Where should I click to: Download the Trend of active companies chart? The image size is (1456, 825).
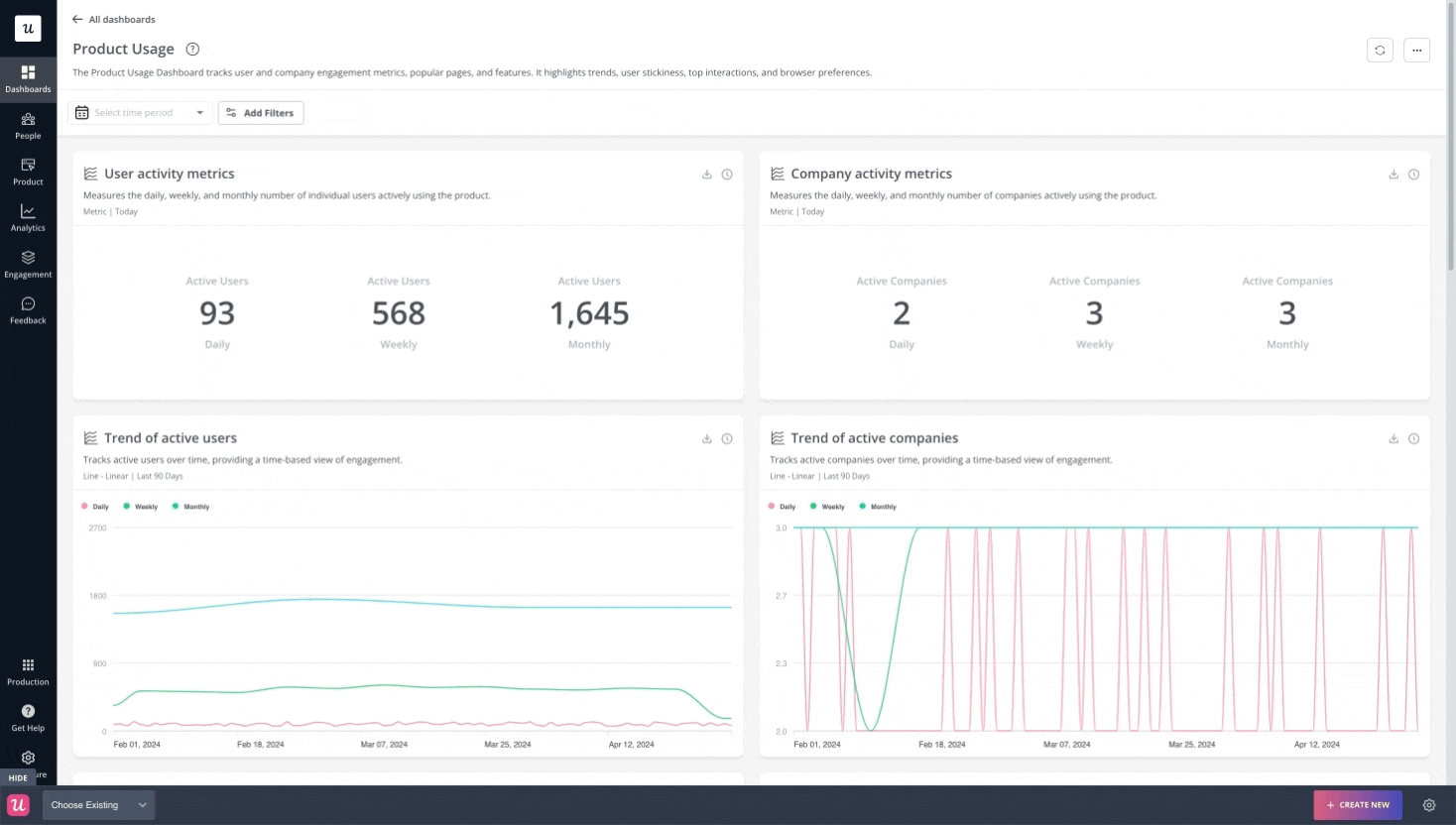(1393, 438)
